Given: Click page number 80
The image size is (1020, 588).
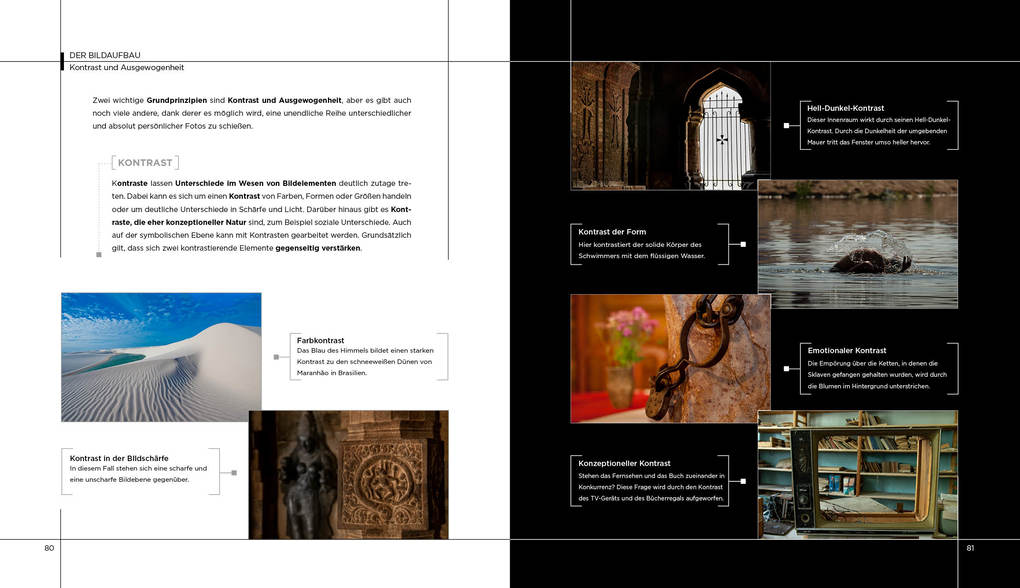Looking at the screenshot, I should [x=49, y=548].
